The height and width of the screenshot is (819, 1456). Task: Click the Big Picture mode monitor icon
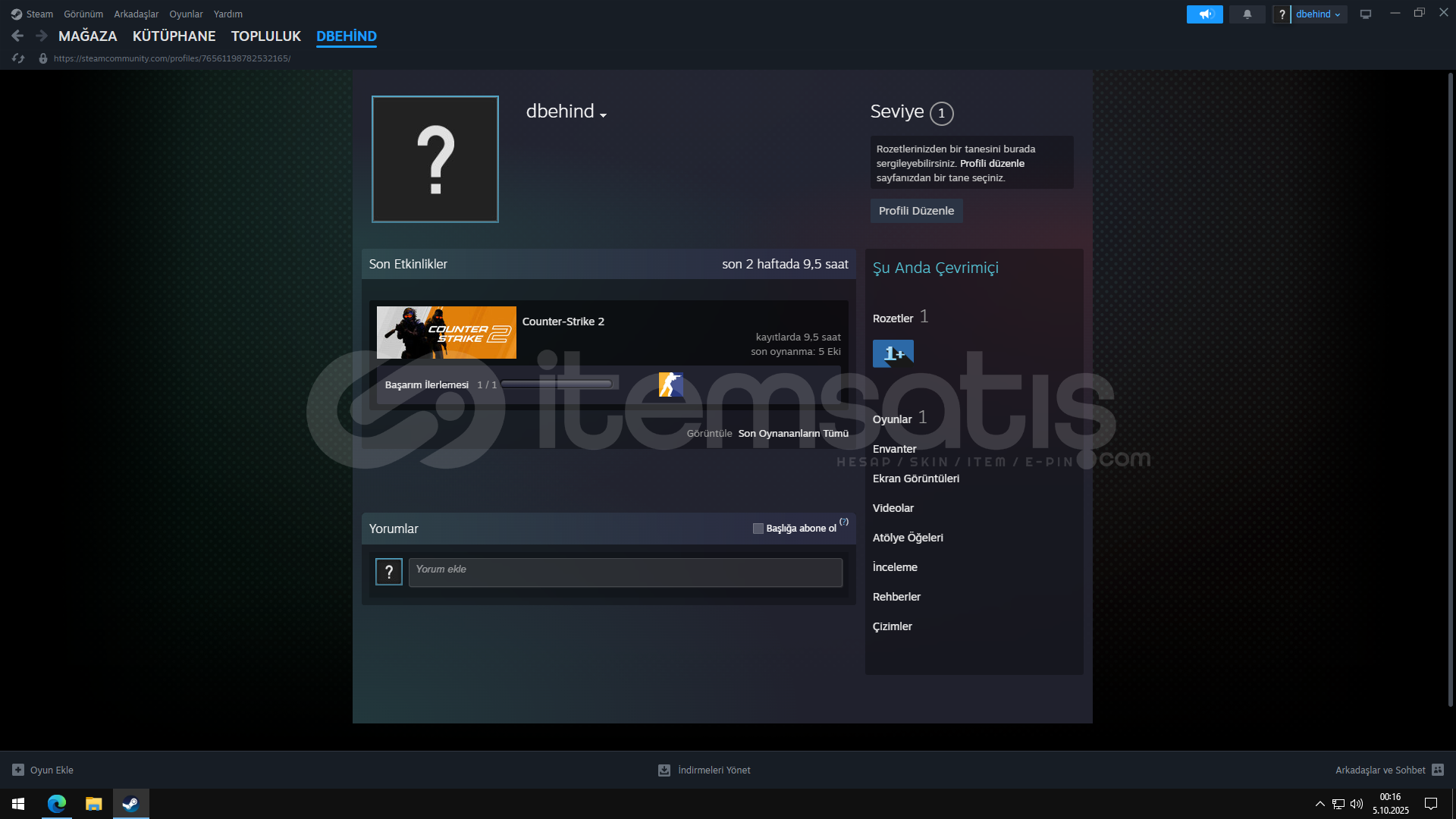click(1365, 14)
